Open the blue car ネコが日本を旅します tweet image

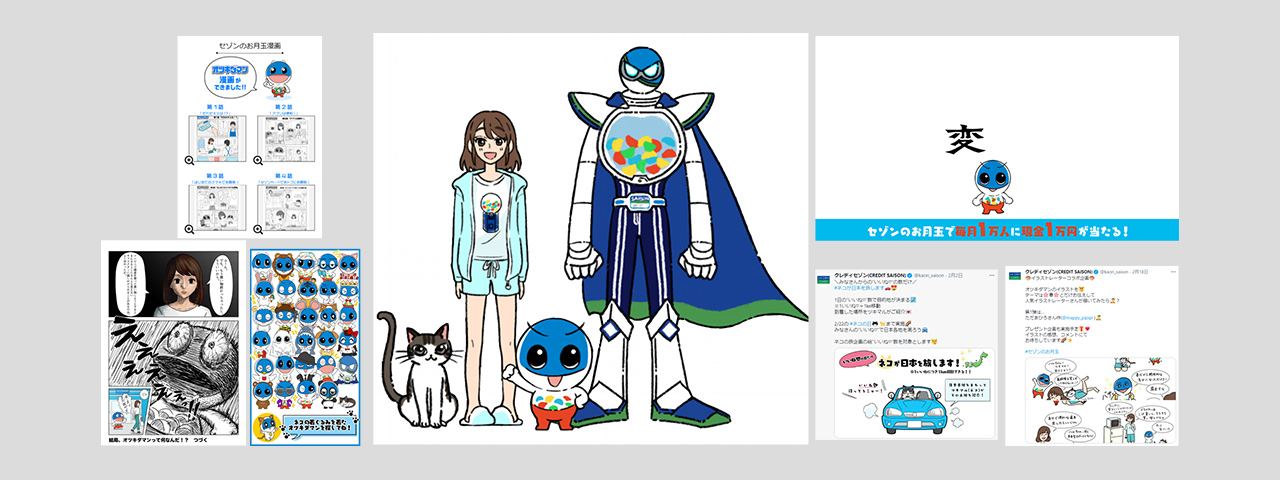pos(914,395)
